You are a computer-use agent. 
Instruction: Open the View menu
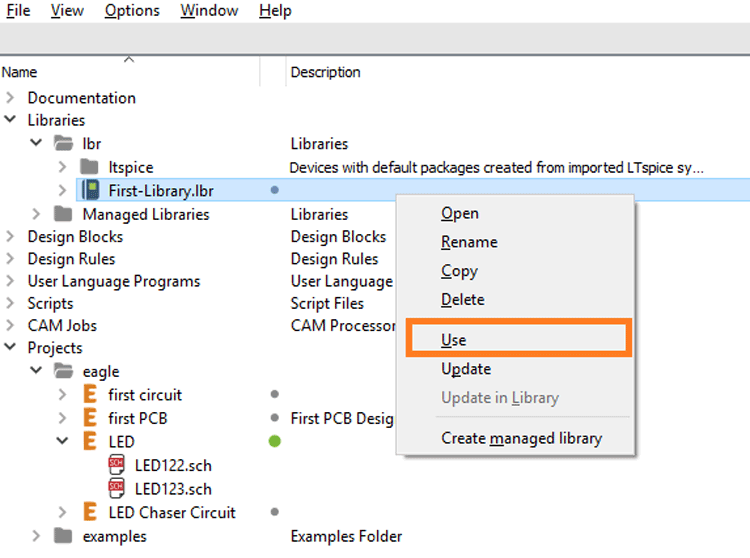[67, 11]
